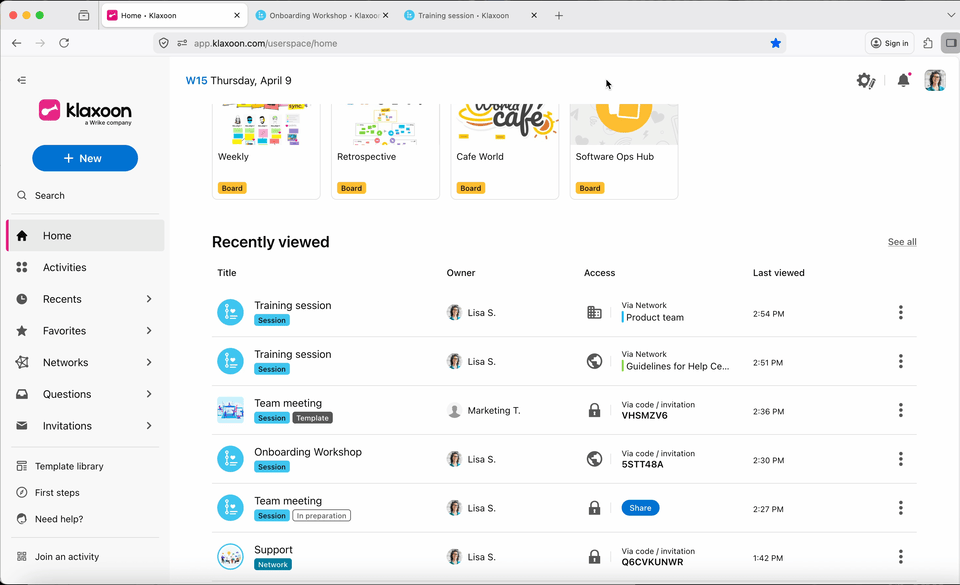
Task: Open the Weekly board card
Action: pos(266,151)
